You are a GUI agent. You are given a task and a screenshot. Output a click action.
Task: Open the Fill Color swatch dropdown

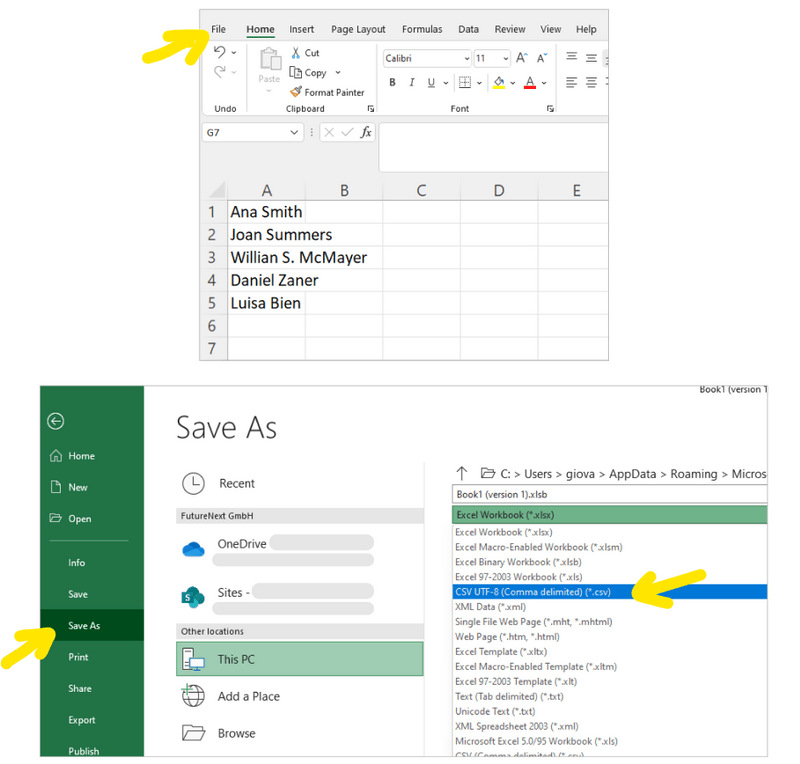(x=512, y=82)
